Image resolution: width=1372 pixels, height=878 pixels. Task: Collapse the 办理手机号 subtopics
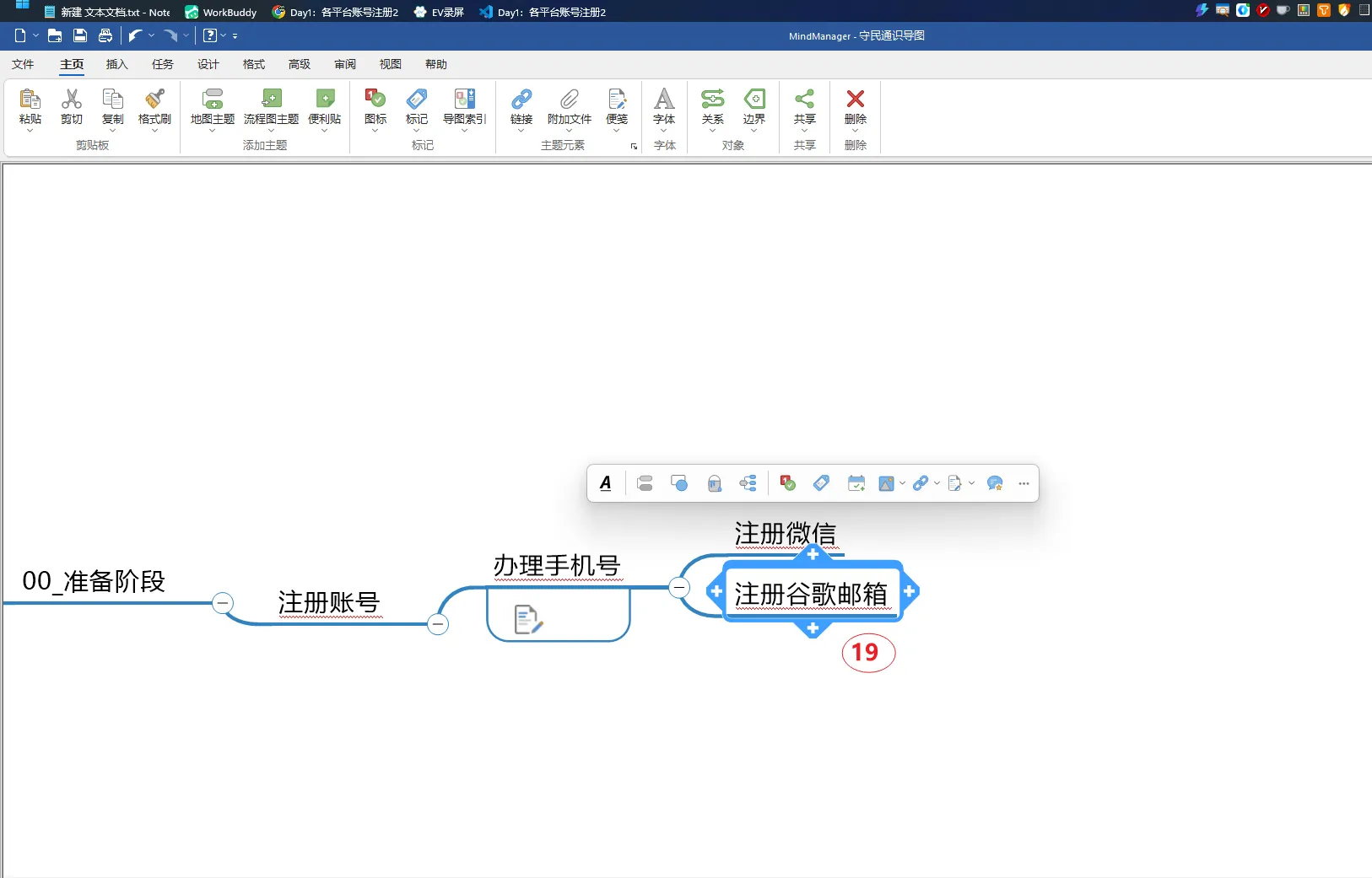679,588
